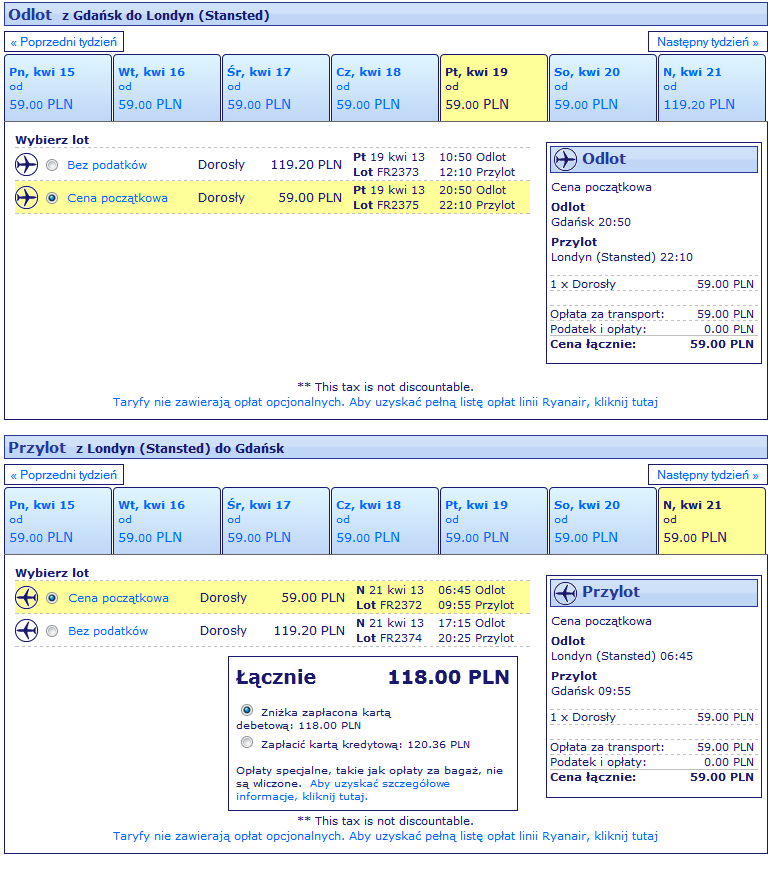779x873 pixels.
Task: Open return tab Wt, kwi 16
Action: [167, 521]
